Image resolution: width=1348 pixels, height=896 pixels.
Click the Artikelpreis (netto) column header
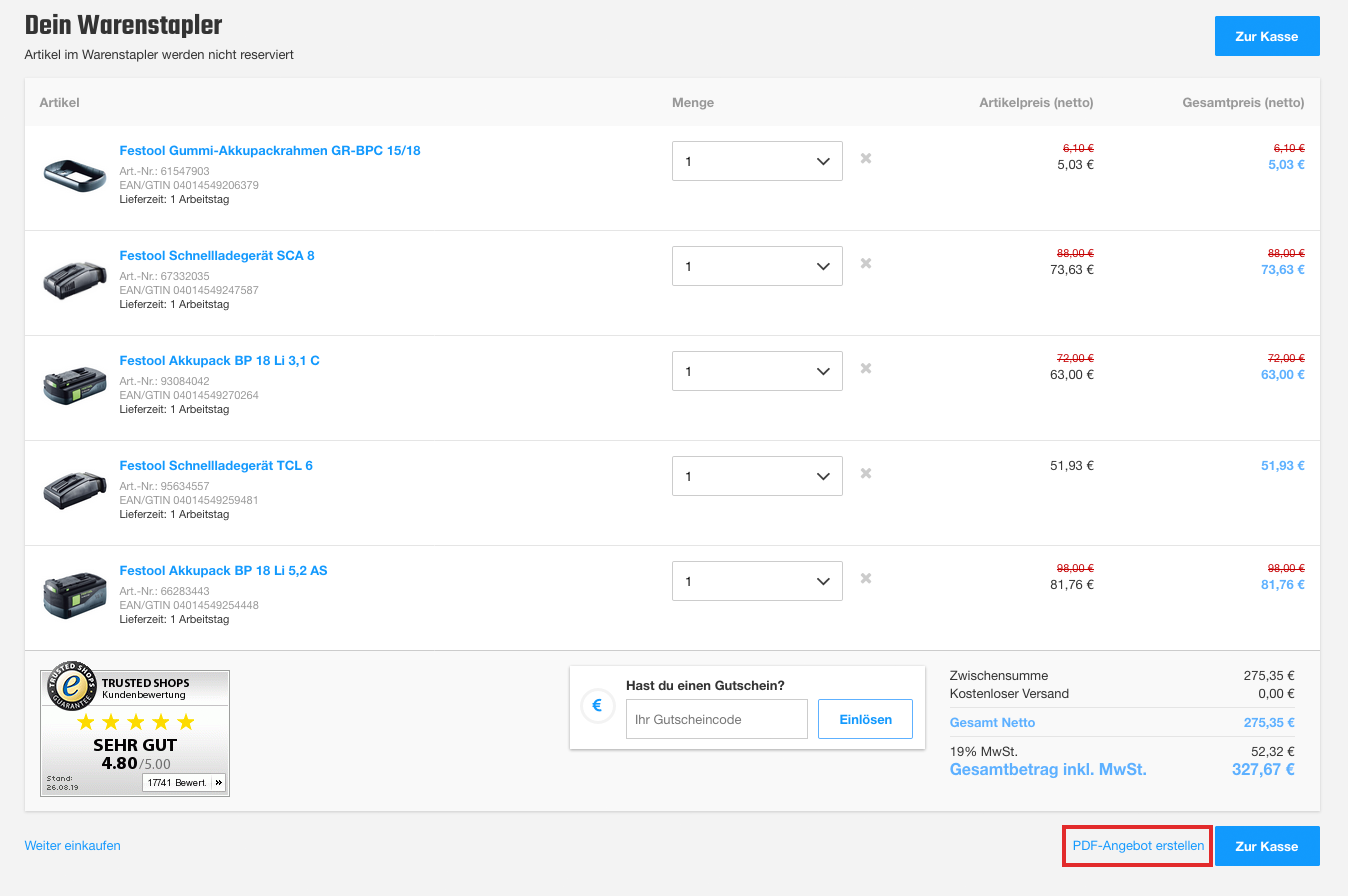click(x=1036, y=103)
